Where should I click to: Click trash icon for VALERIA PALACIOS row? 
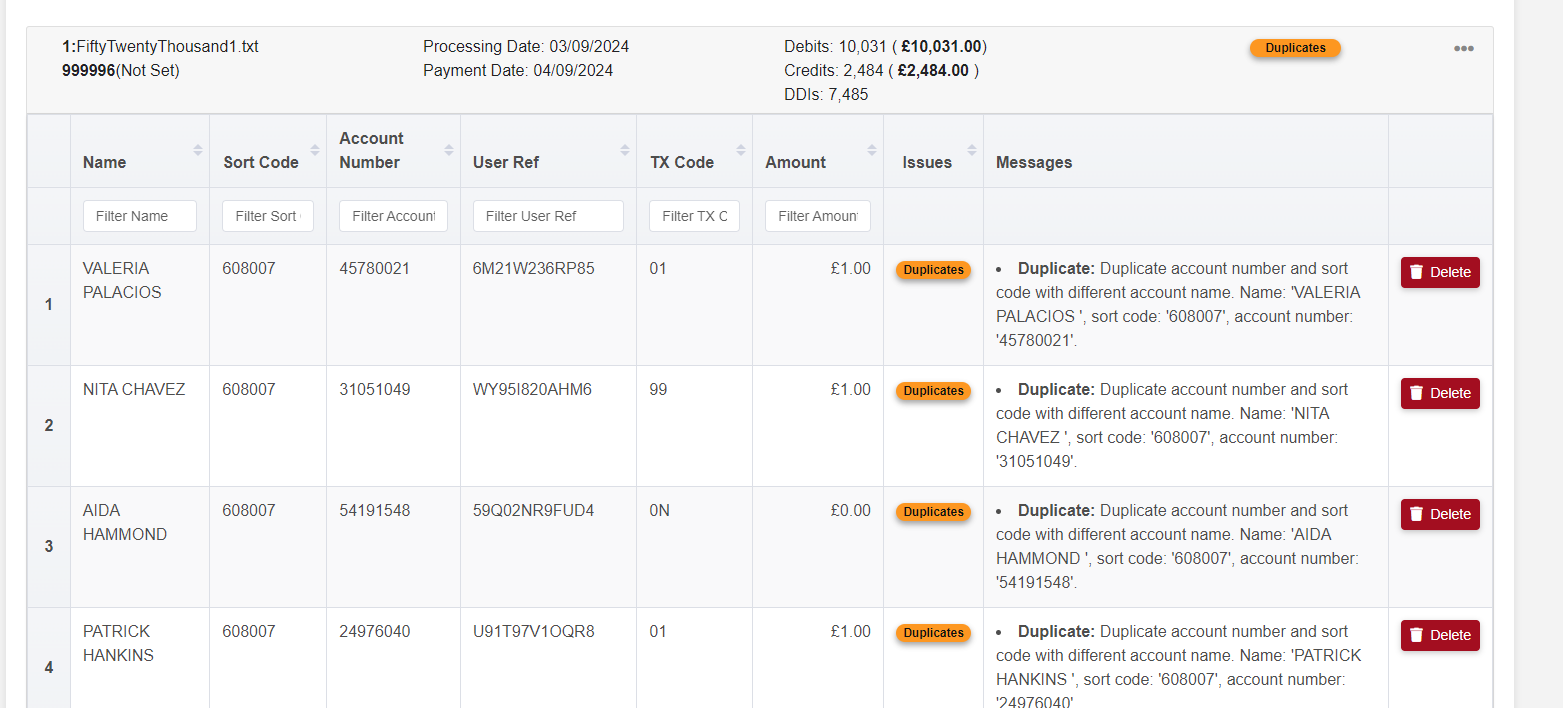coord(1416,272)
